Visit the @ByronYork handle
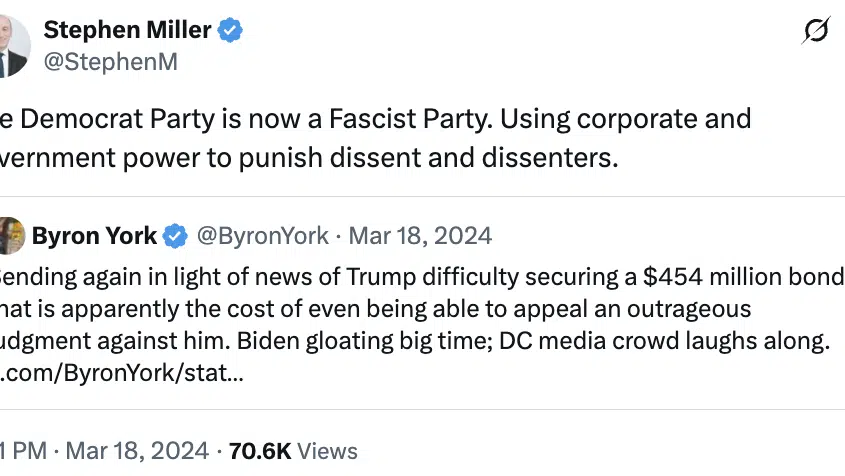 [262, 236]
